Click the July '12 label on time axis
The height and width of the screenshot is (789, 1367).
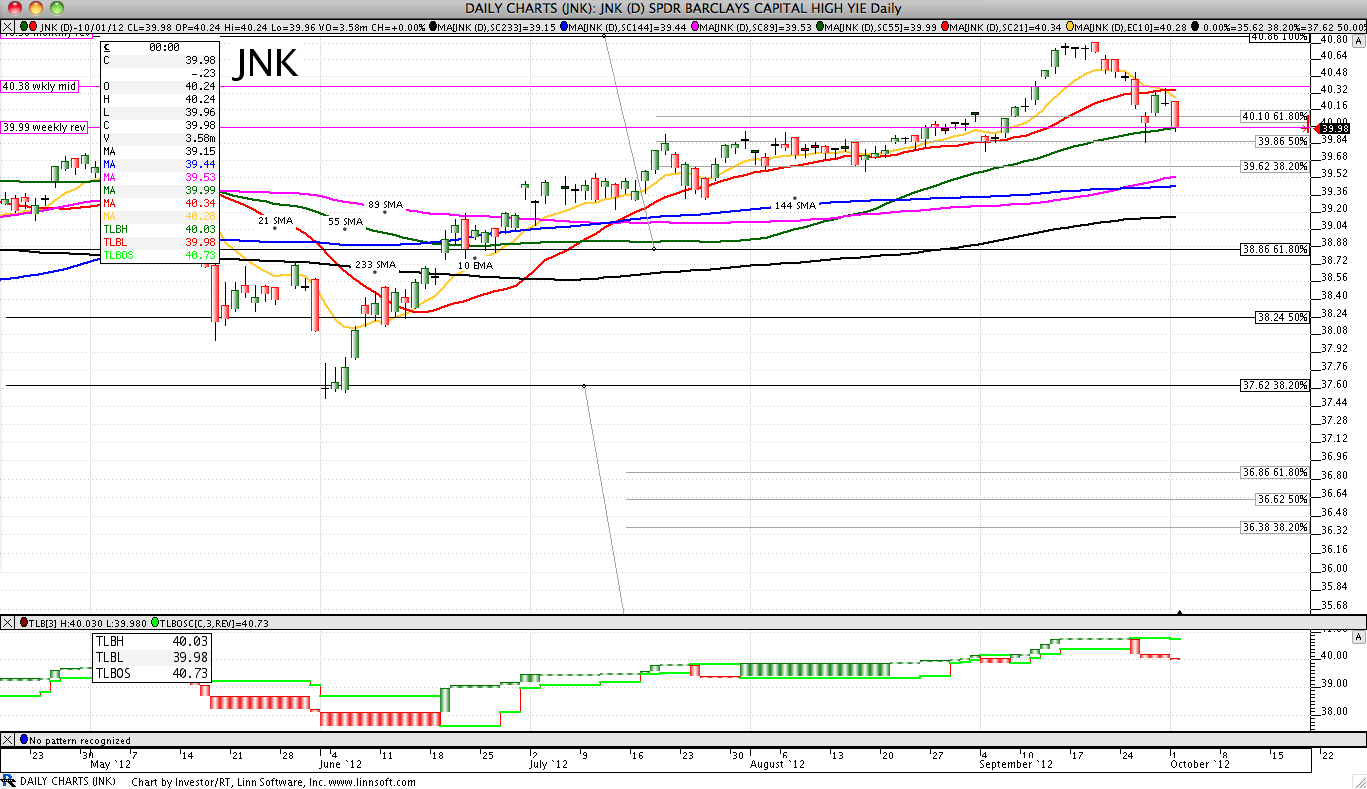(548, 764)
